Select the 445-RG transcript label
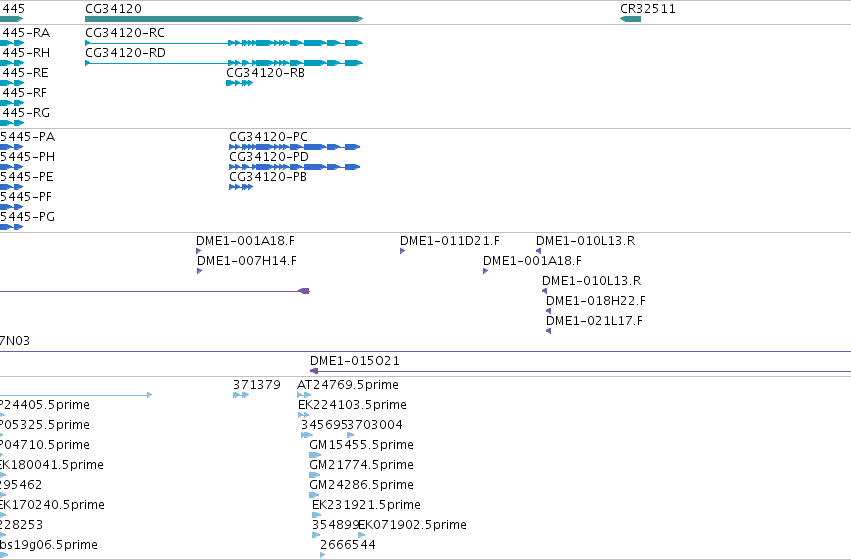 pos(26,113)
